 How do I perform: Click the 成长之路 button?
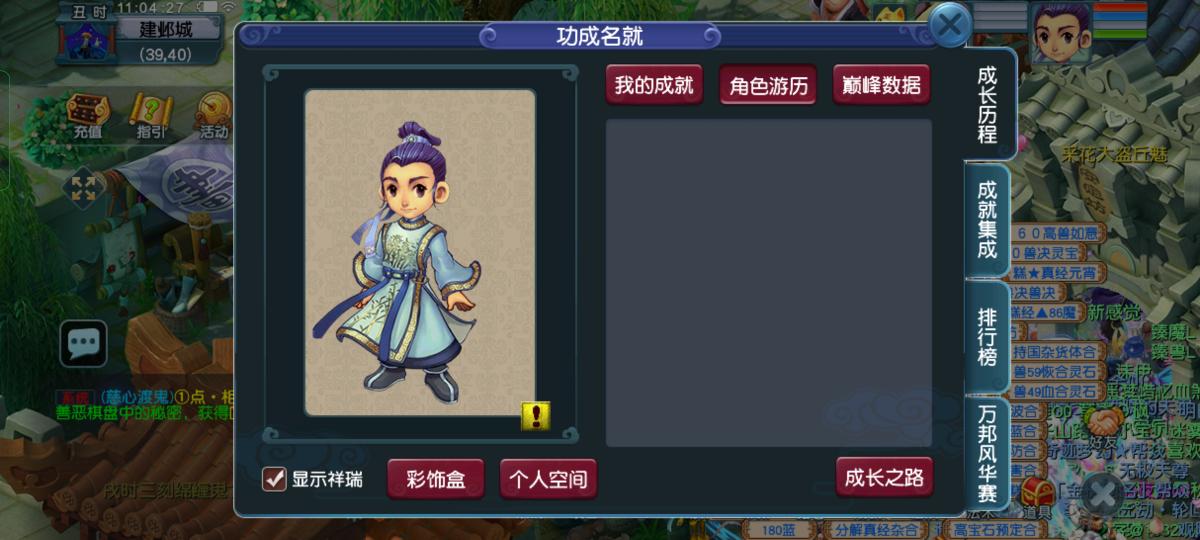coord(884,477)
